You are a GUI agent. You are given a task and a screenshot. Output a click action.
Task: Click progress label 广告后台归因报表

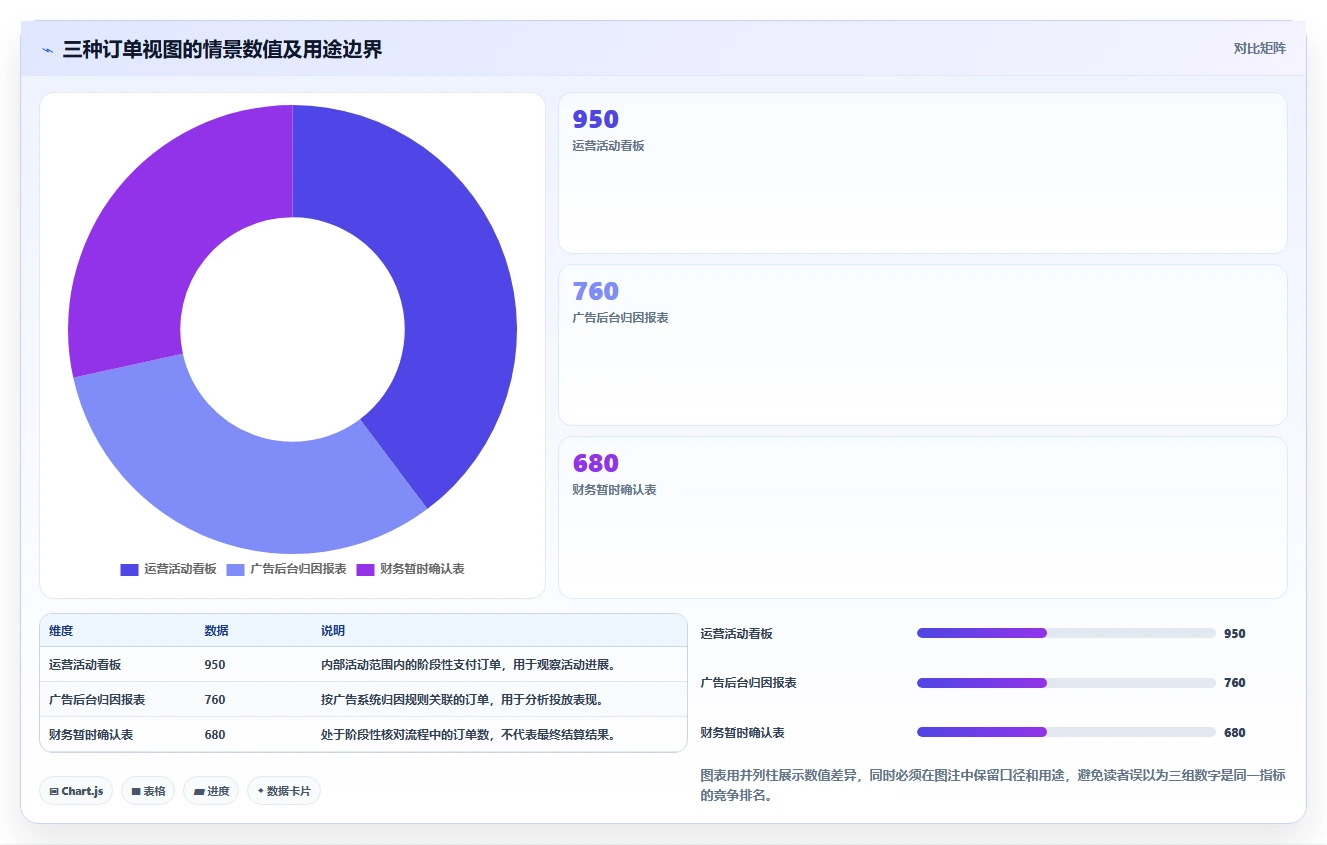(748, 683)
